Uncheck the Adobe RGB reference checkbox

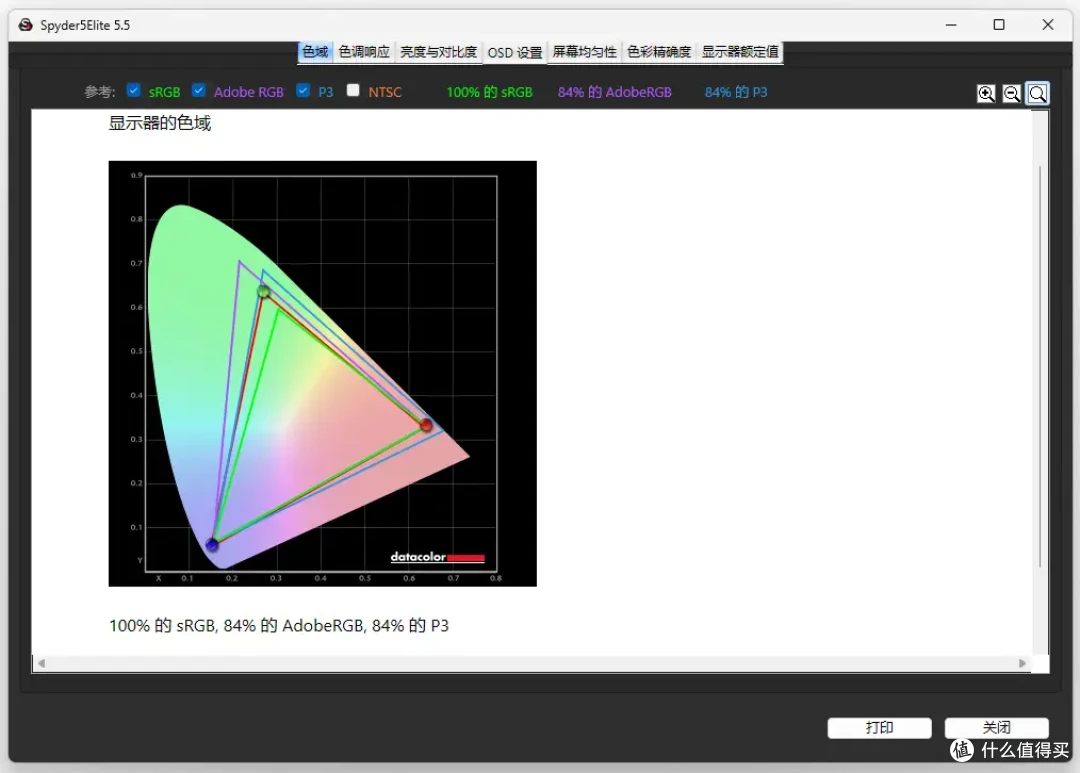[x=198, y=90]
